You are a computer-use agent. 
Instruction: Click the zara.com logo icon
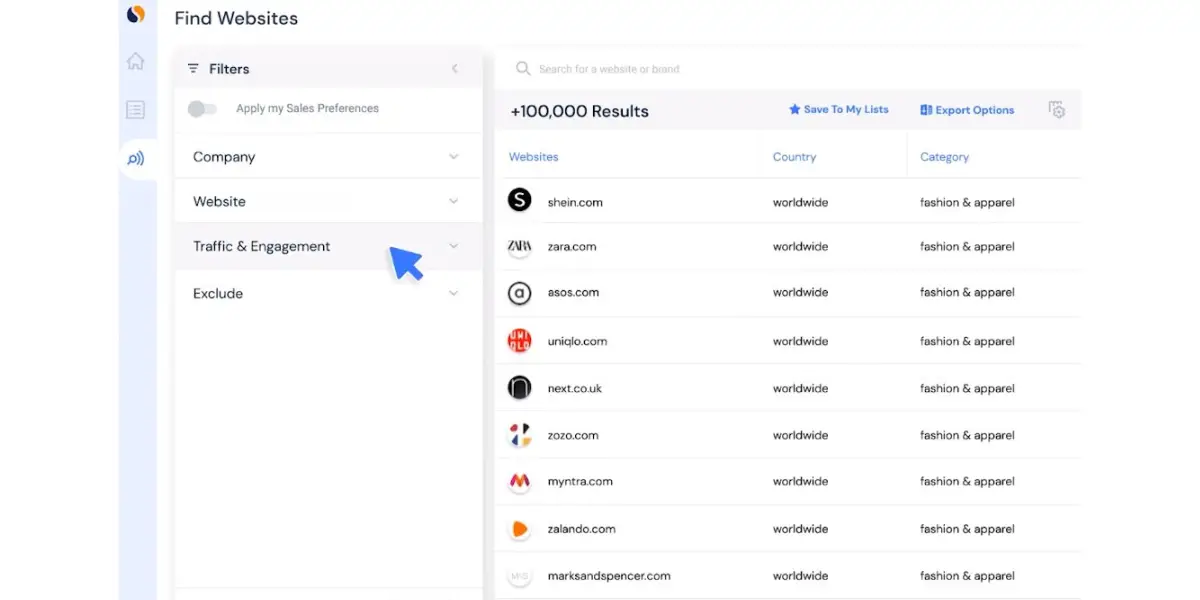tap(520, 246)
